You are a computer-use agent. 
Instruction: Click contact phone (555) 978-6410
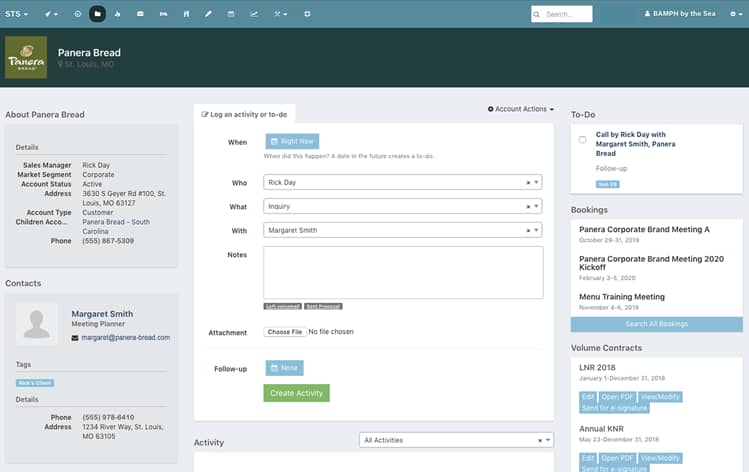108,418
